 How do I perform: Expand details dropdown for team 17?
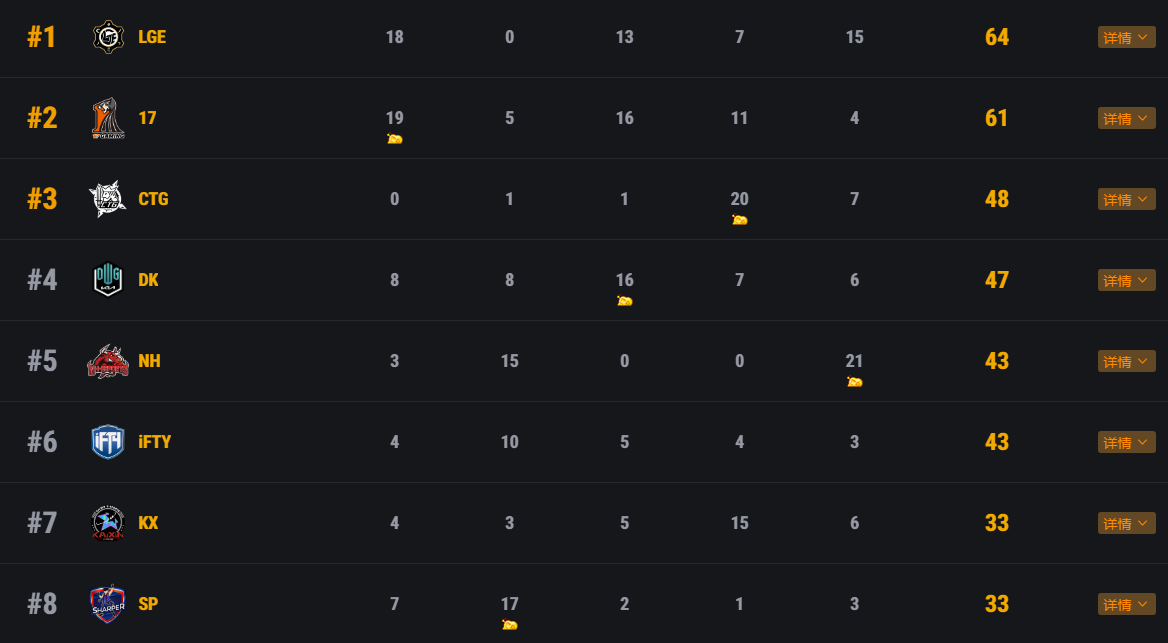tap(1126, 119)
